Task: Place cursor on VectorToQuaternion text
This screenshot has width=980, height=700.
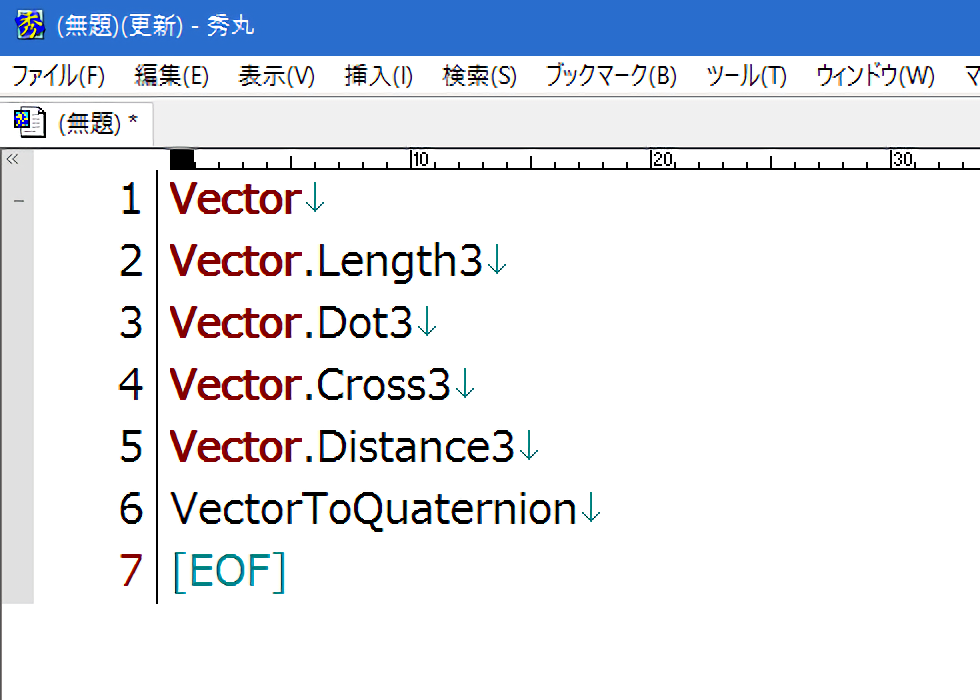Action: [x=373, y=509]
